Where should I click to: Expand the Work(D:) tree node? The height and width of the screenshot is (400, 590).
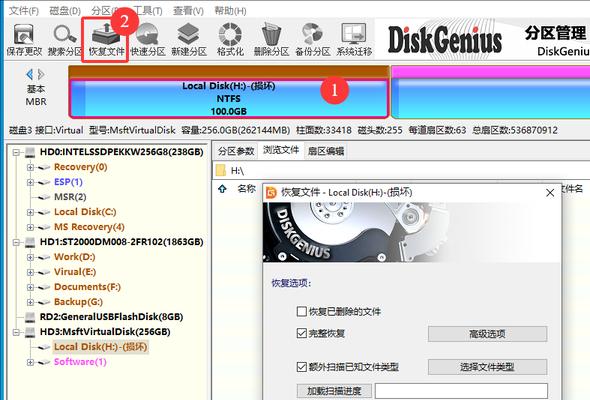[30, 257]
